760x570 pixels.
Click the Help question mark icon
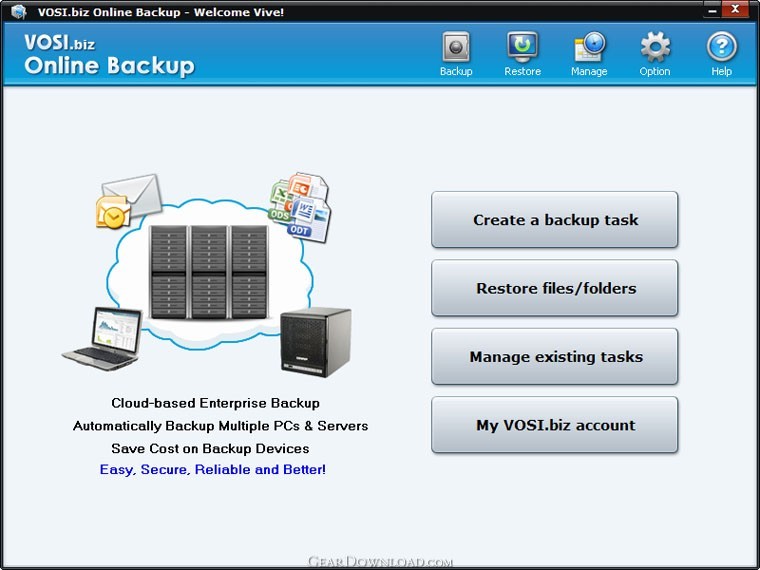(x=721, y=47)
